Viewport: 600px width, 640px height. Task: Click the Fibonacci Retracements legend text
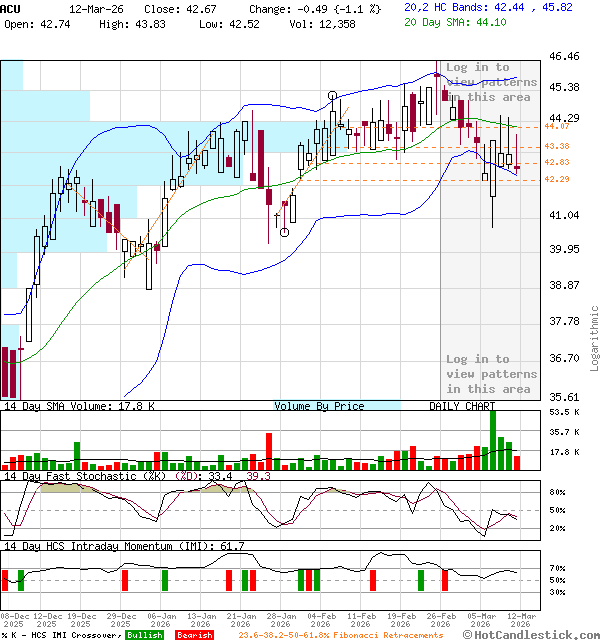pos(340,635)
